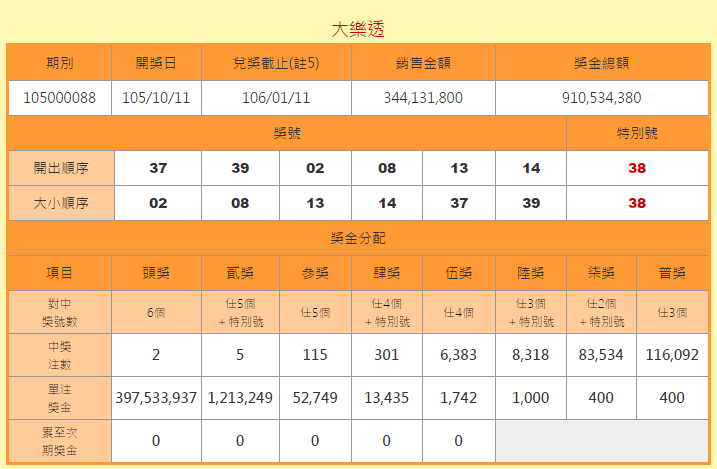717x469 pixels.
Task: Click the 兌獎截止(註5) header
Action: (x=276, y=63)
